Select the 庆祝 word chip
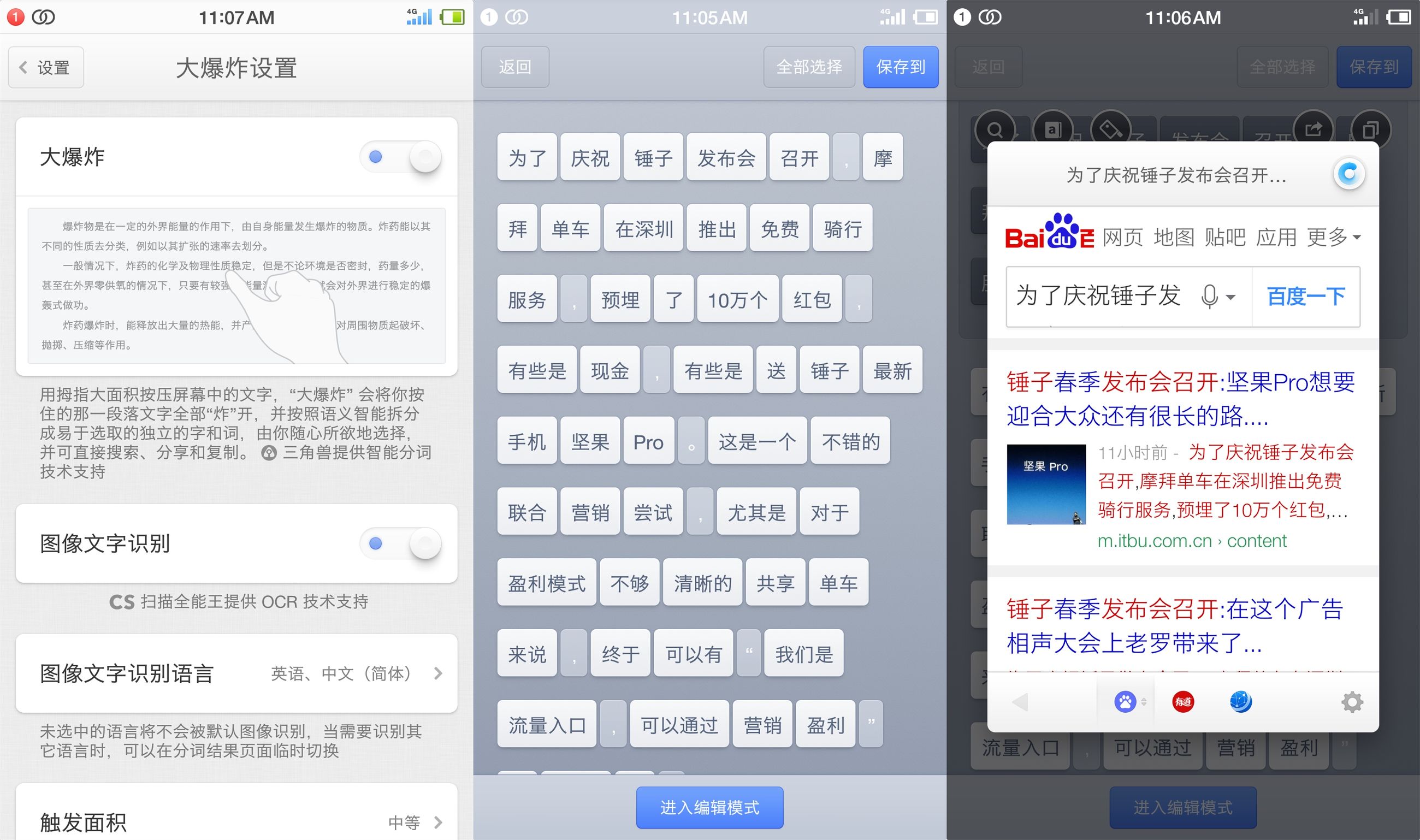 pyautogui.click(x=590, y=157)
